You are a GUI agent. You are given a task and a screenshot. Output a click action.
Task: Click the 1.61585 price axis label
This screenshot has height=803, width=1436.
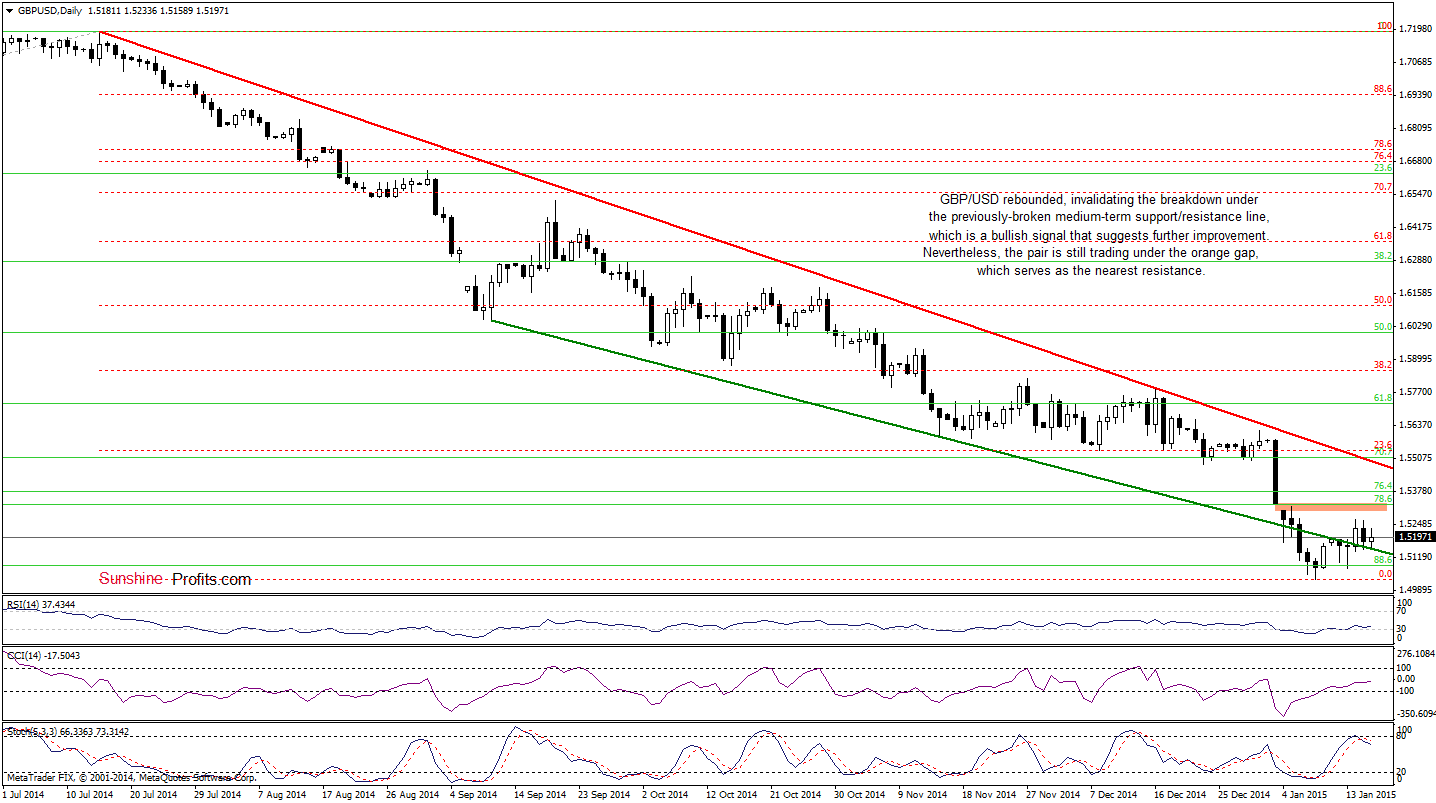point(1416,294)
